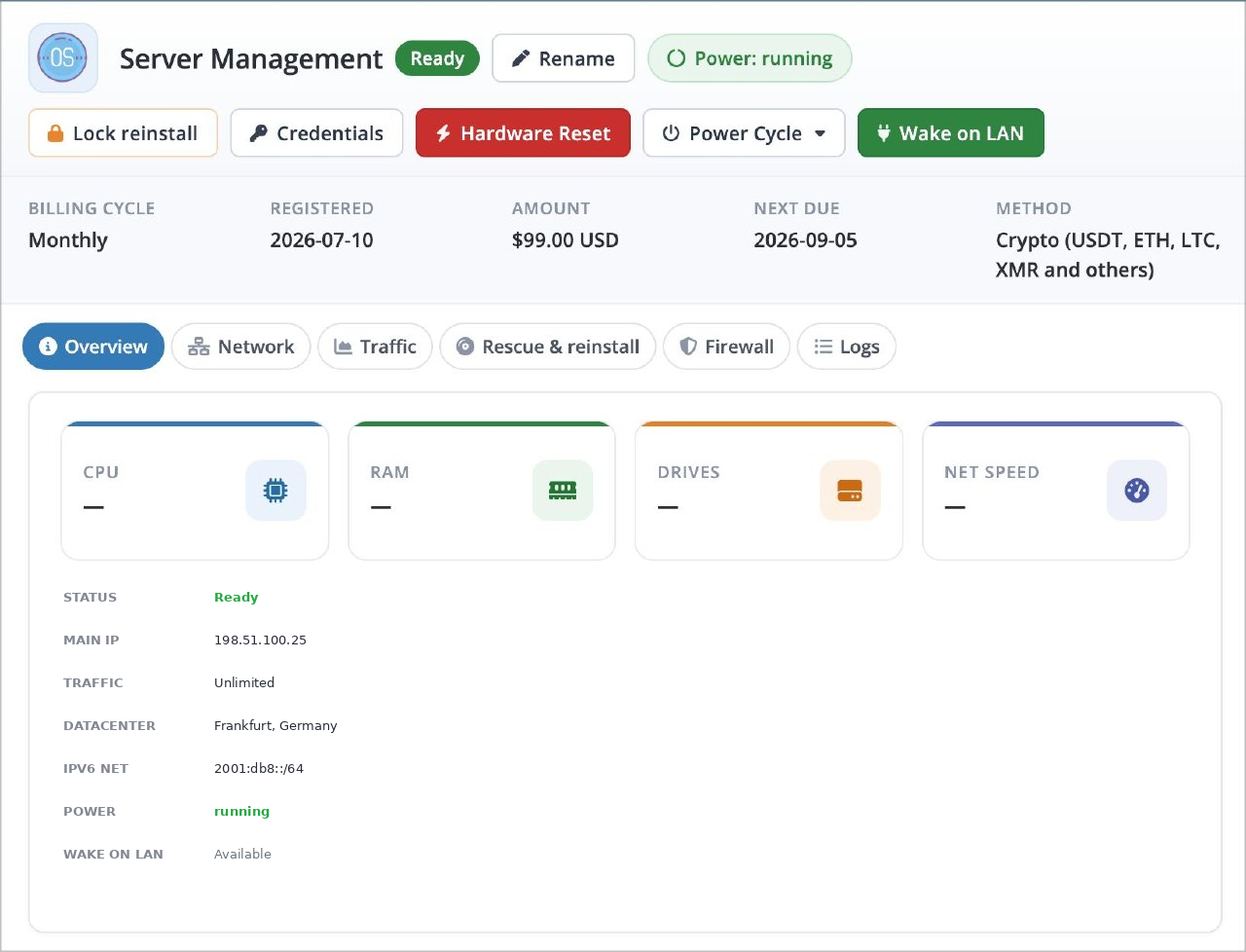The height and width of the screenshot is (952, 1246).
Task: Switch to the Network tab
Action: coord(240,347)
